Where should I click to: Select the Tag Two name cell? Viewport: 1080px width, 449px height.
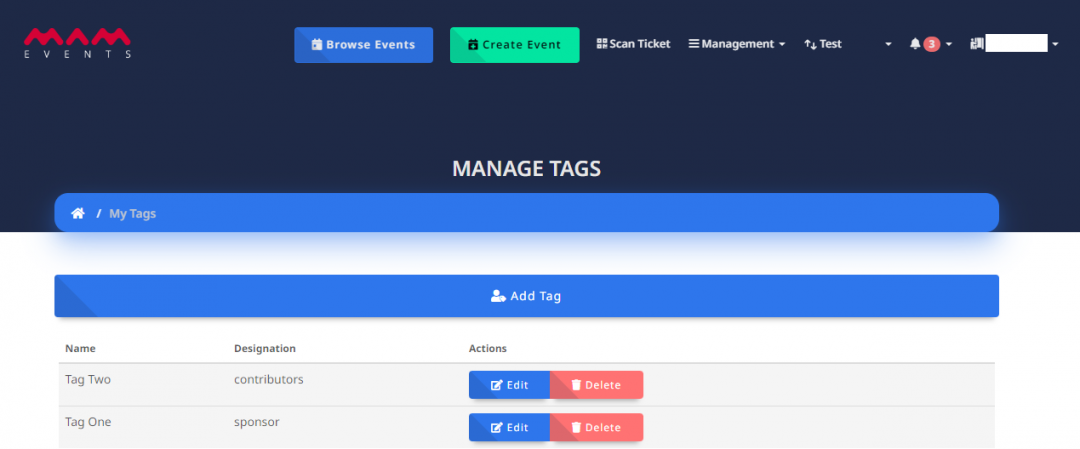(x=87, y=379)
